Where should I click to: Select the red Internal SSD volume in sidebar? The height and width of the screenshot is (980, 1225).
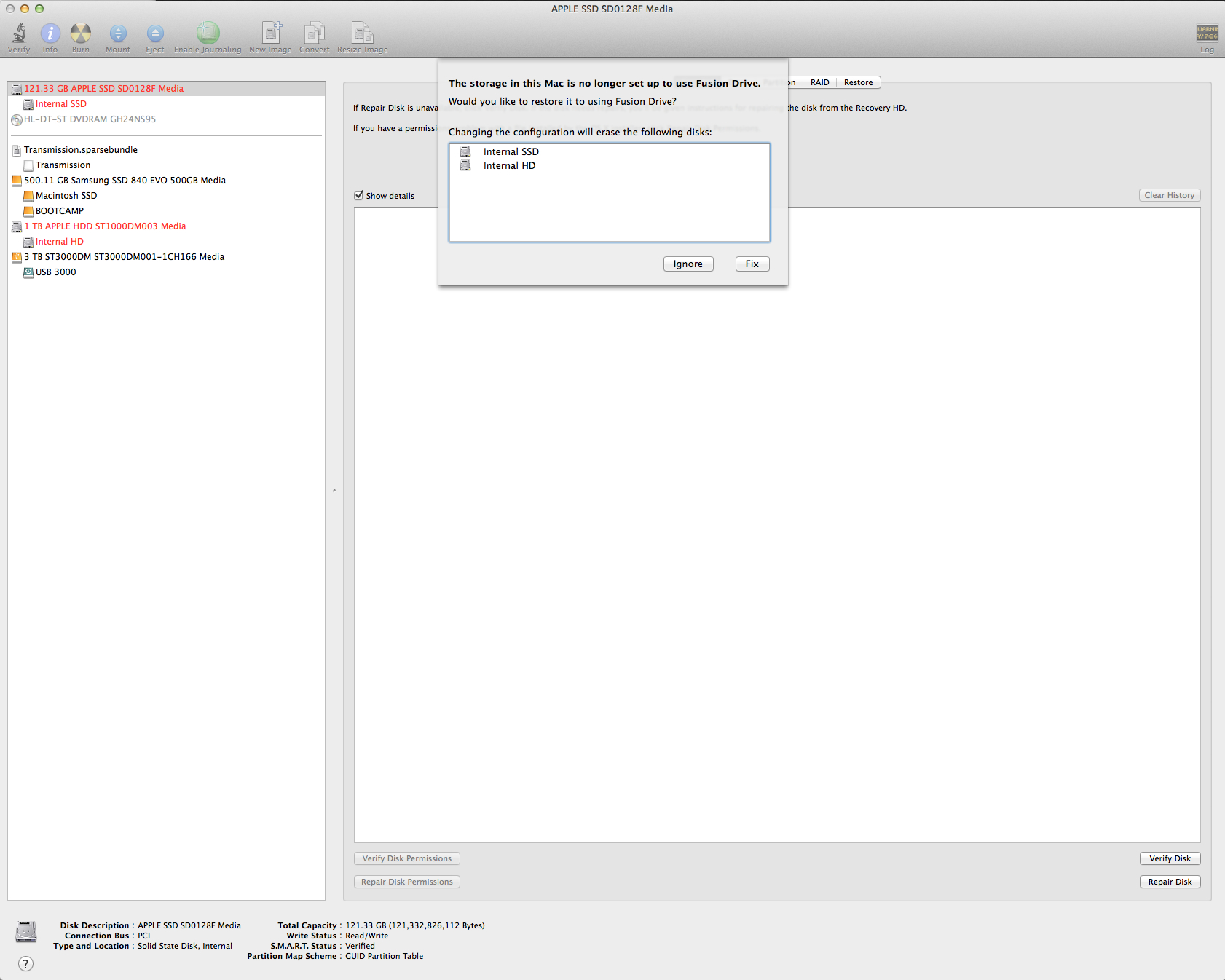(x=61, y=104)
